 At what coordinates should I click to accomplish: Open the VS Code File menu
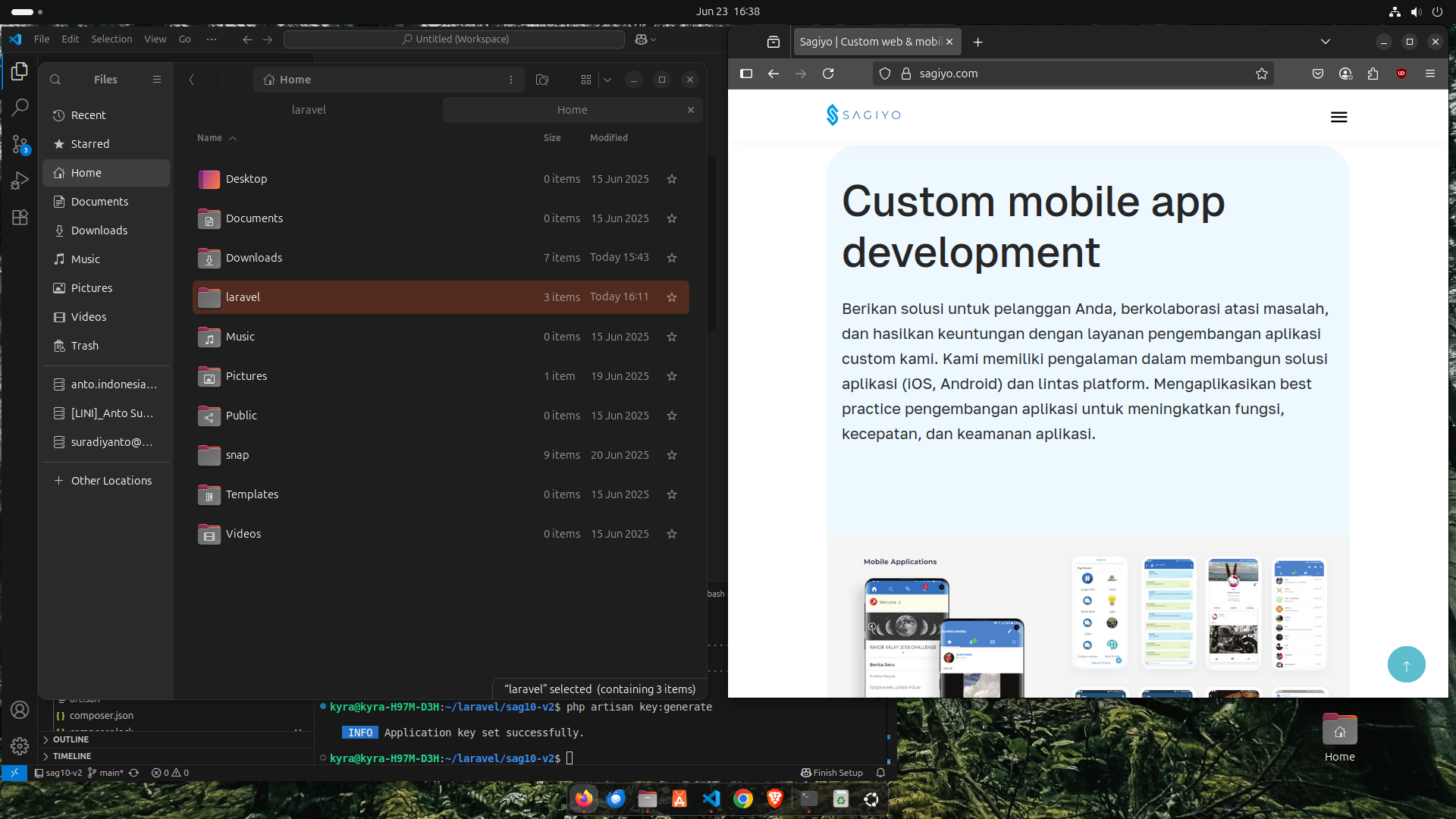click(42, 39)
